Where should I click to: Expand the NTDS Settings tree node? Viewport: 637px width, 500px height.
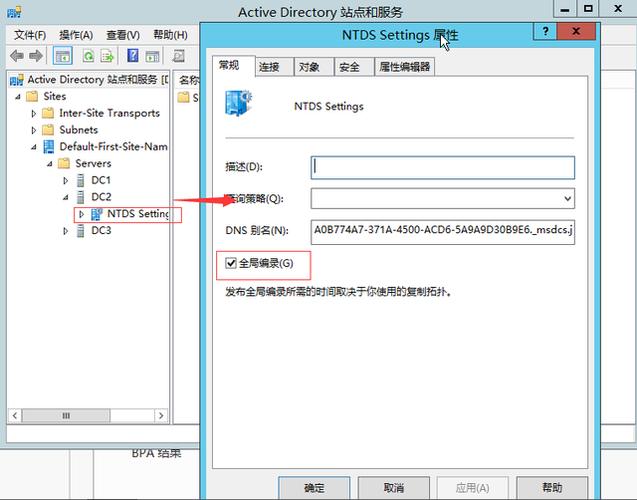[x=81, y=214]
